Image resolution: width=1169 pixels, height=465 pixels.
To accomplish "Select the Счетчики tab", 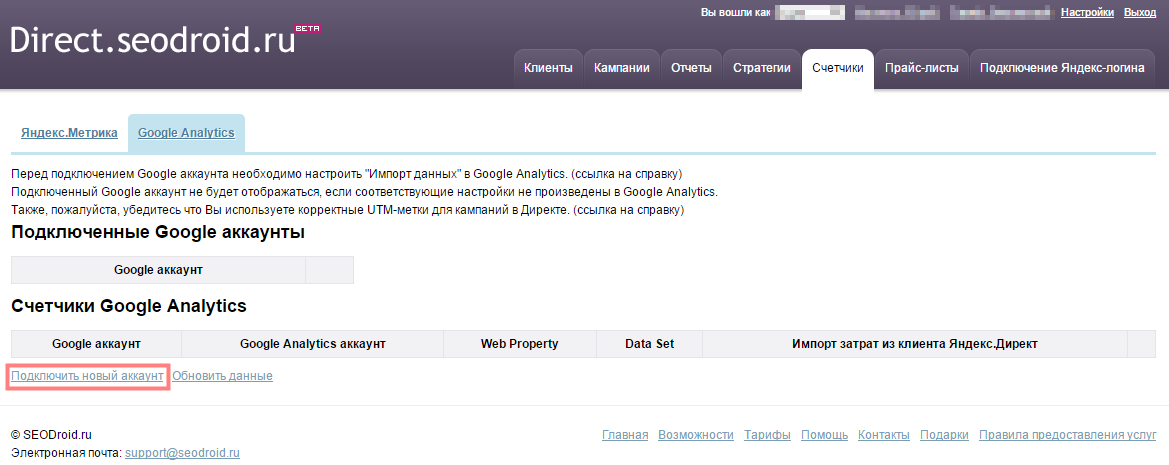I will click(838, 68).
